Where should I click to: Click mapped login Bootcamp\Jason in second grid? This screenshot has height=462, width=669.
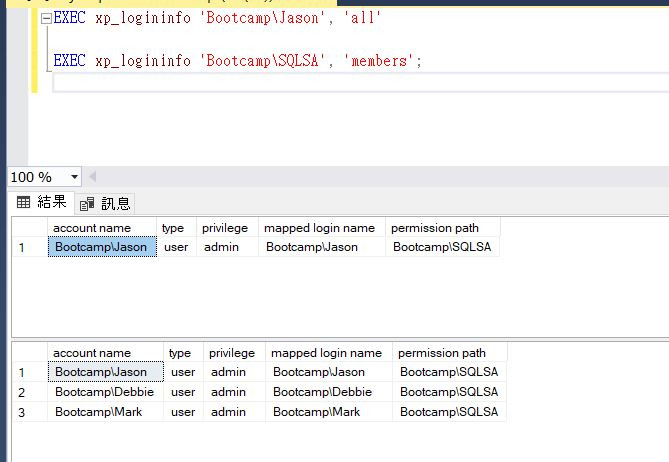tap(329, 372)
